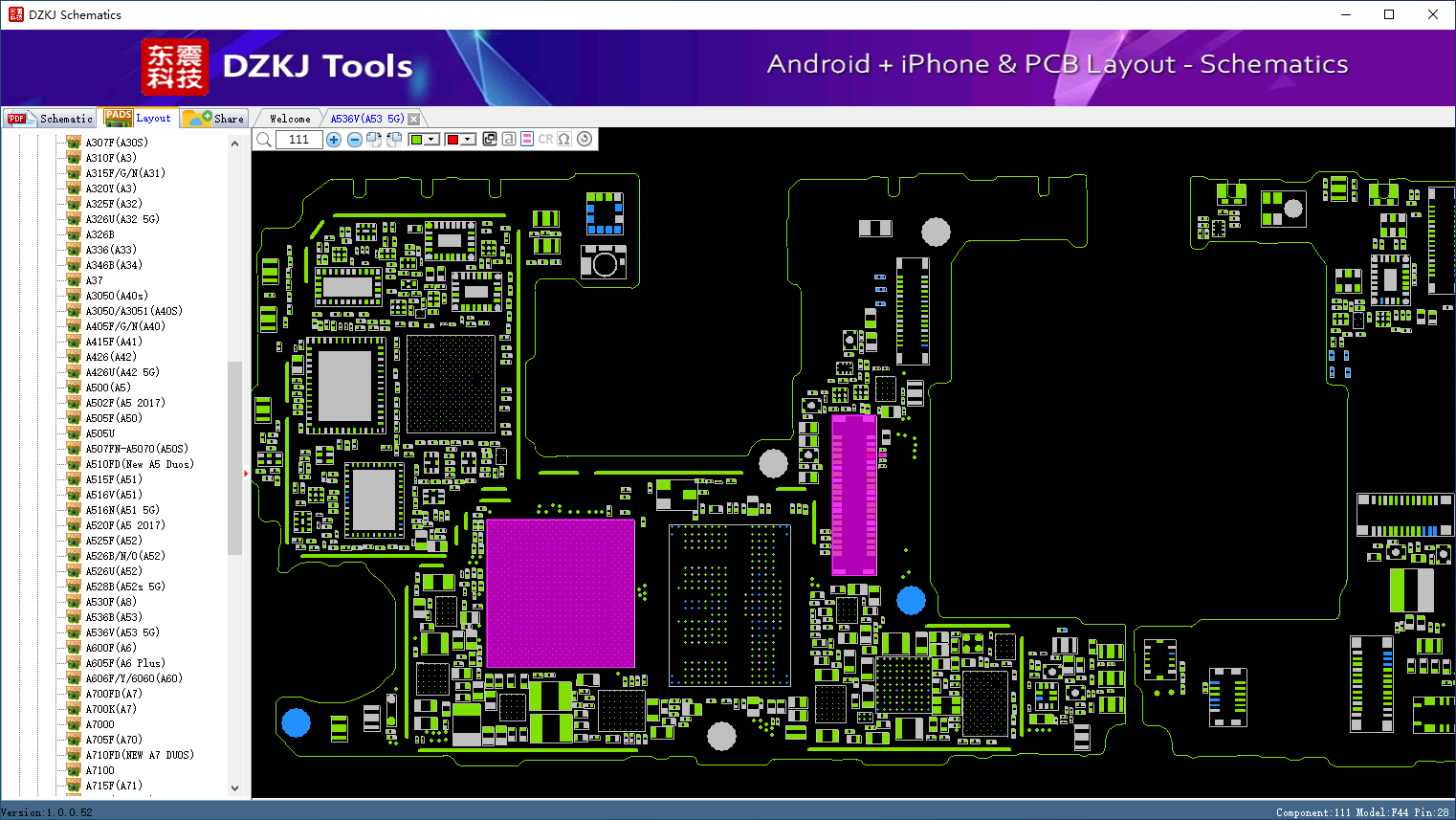Select the A505U model entry
Screen dimensions: 1456x820
coord(99,433)
